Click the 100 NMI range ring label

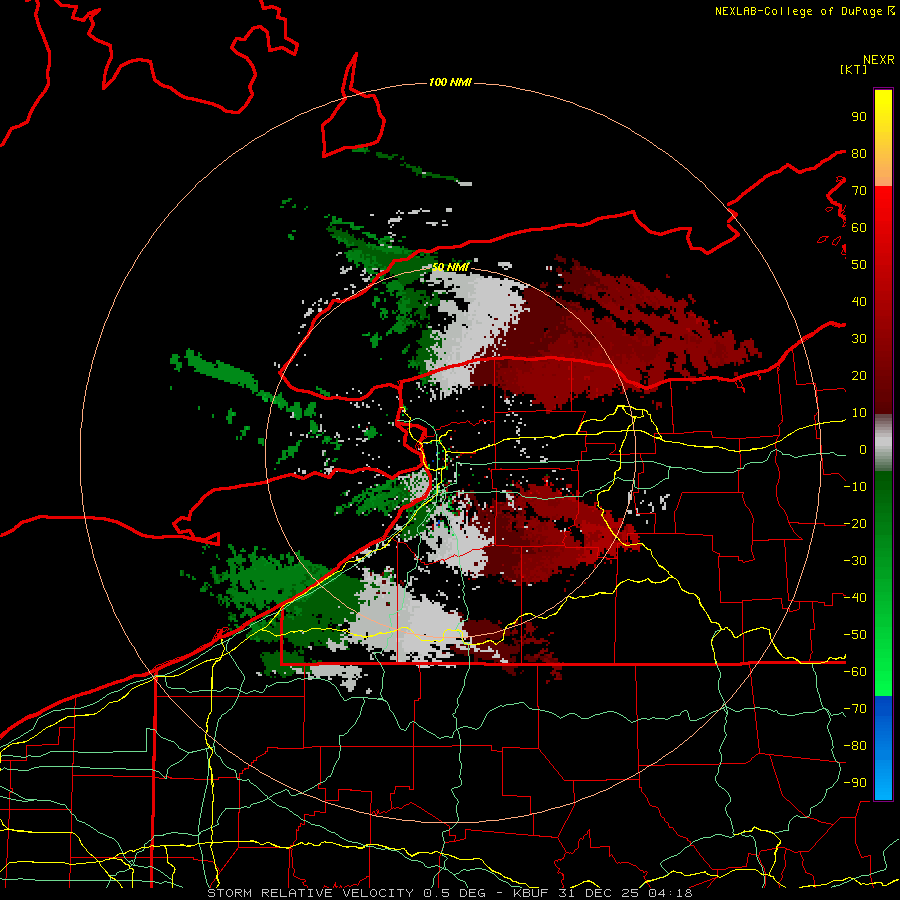(x=450, y=83)
